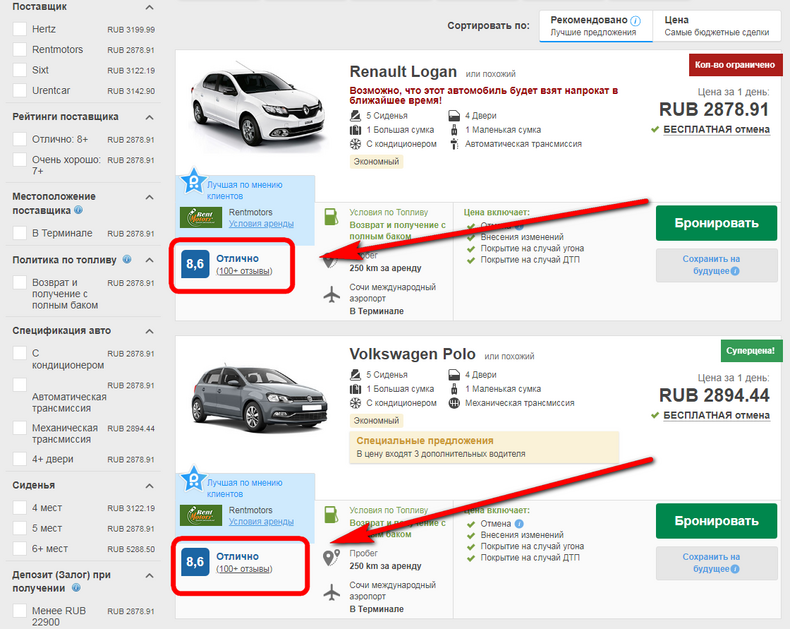
Task: Click automatic transmission icon for Renault Logan
Action: point(454,144)
